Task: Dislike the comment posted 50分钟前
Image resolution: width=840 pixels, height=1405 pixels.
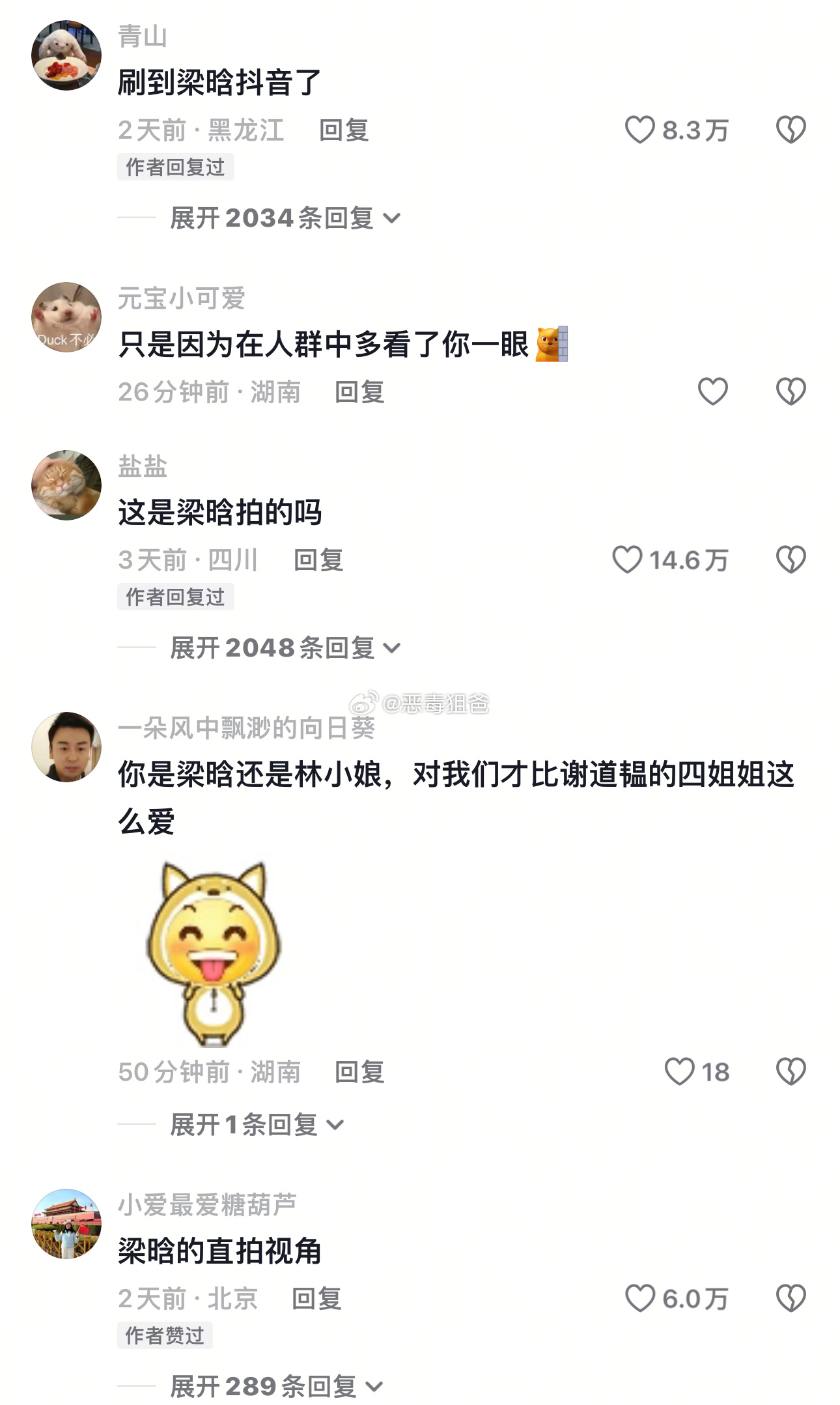Action: click(791, 1071)
